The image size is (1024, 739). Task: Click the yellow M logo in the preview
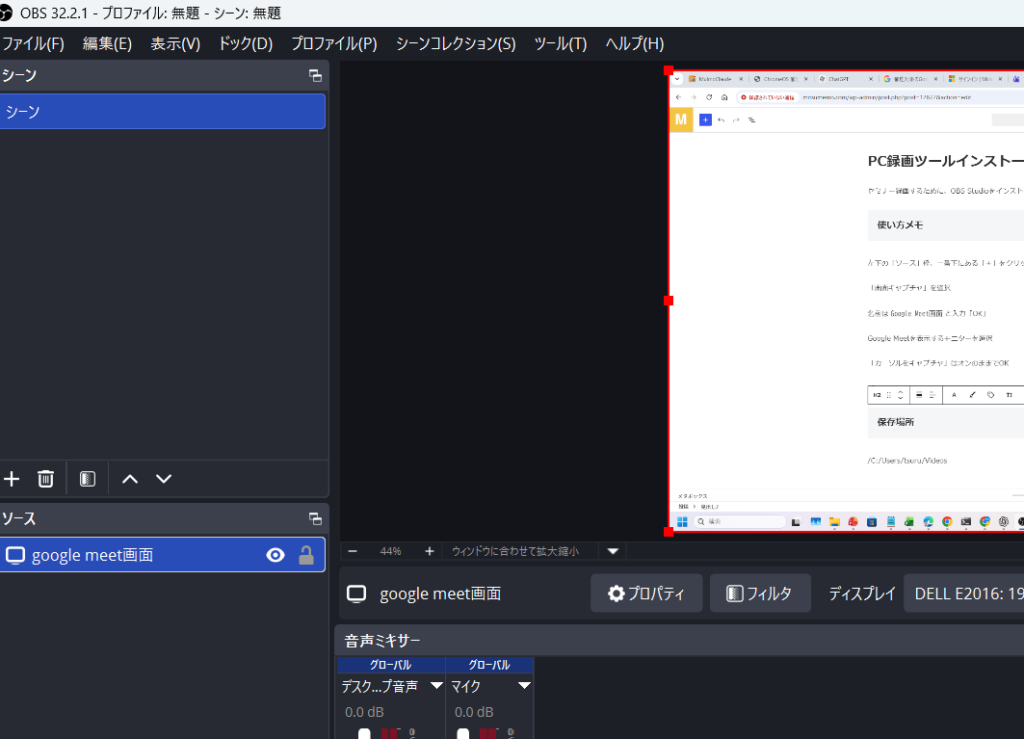pyautogui.click(x=681, y=119)
